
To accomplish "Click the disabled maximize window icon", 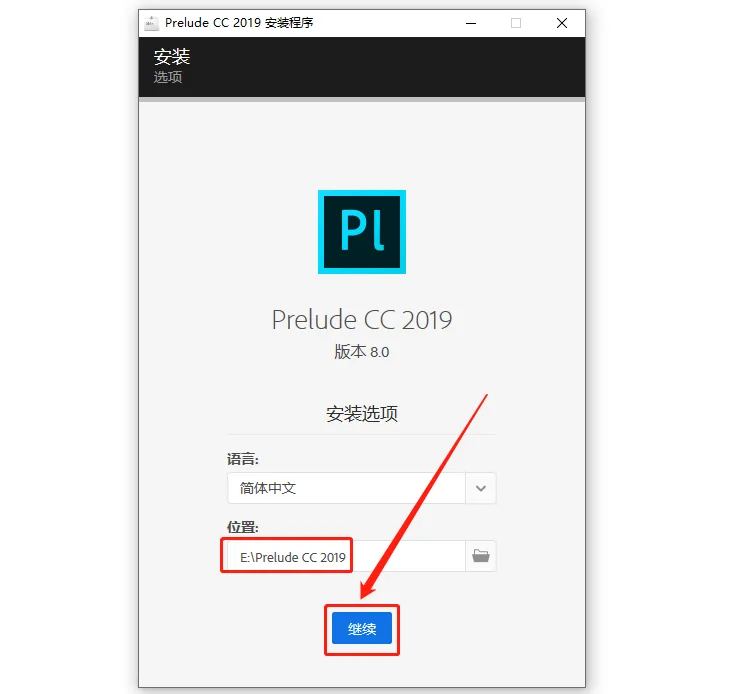I will pyautogui.click(x=516, y=23).
